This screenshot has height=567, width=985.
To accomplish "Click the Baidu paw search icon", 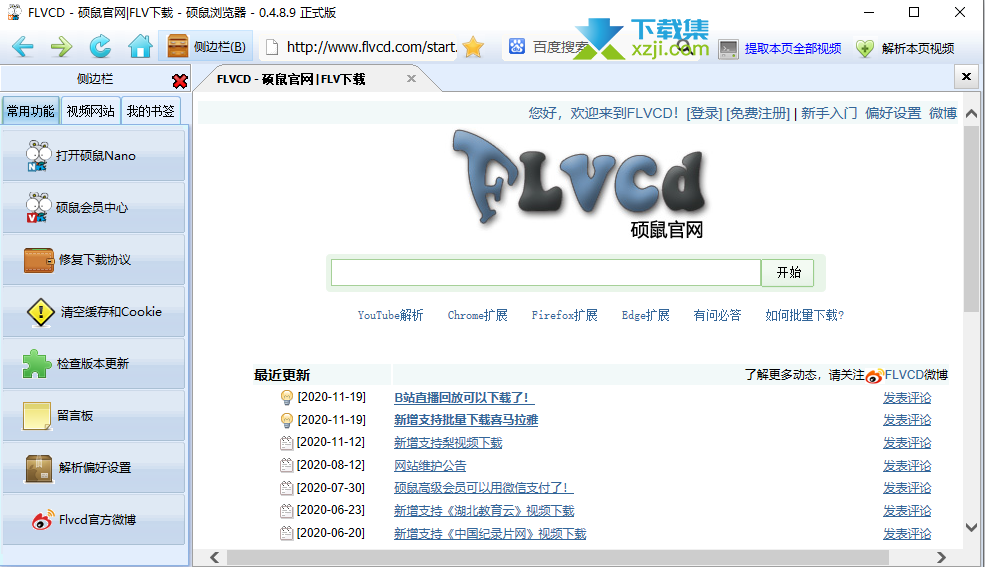I will pyautogui.click(x=517, y=46).
